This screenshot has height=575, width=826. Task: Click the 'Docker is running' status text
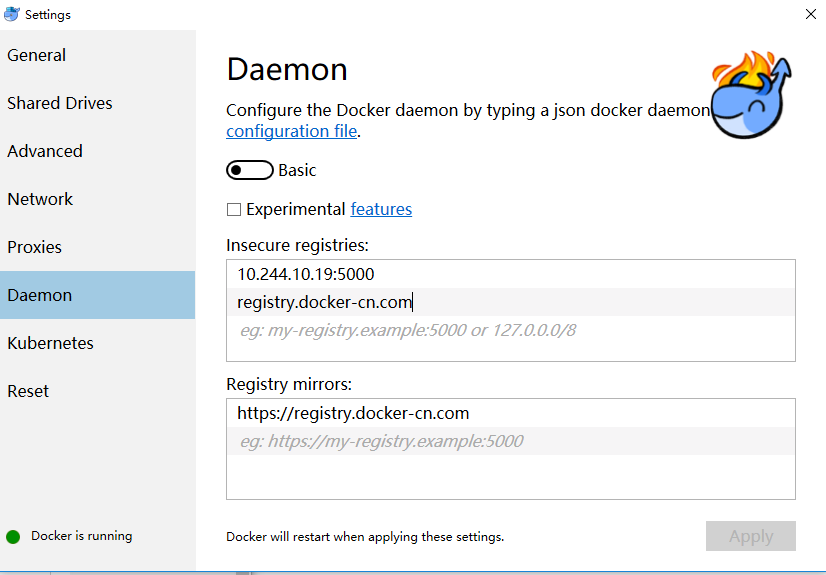click(x=82, y=536)
